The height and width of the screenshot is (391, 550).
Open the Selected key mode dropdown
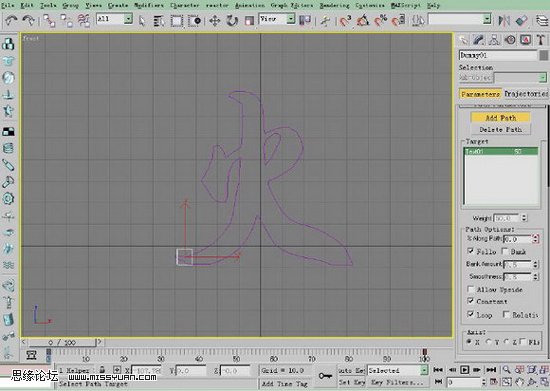coord(424,370)
